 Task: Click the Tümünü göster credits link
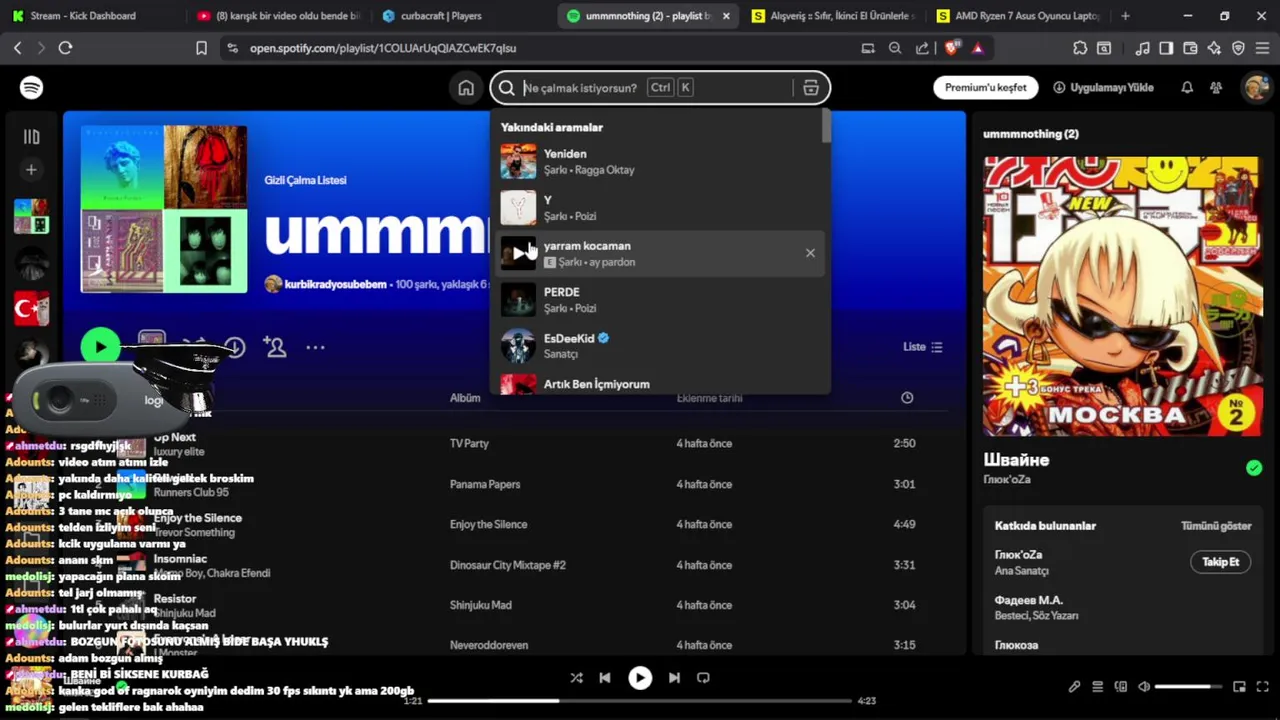(x=1216, y=526)
